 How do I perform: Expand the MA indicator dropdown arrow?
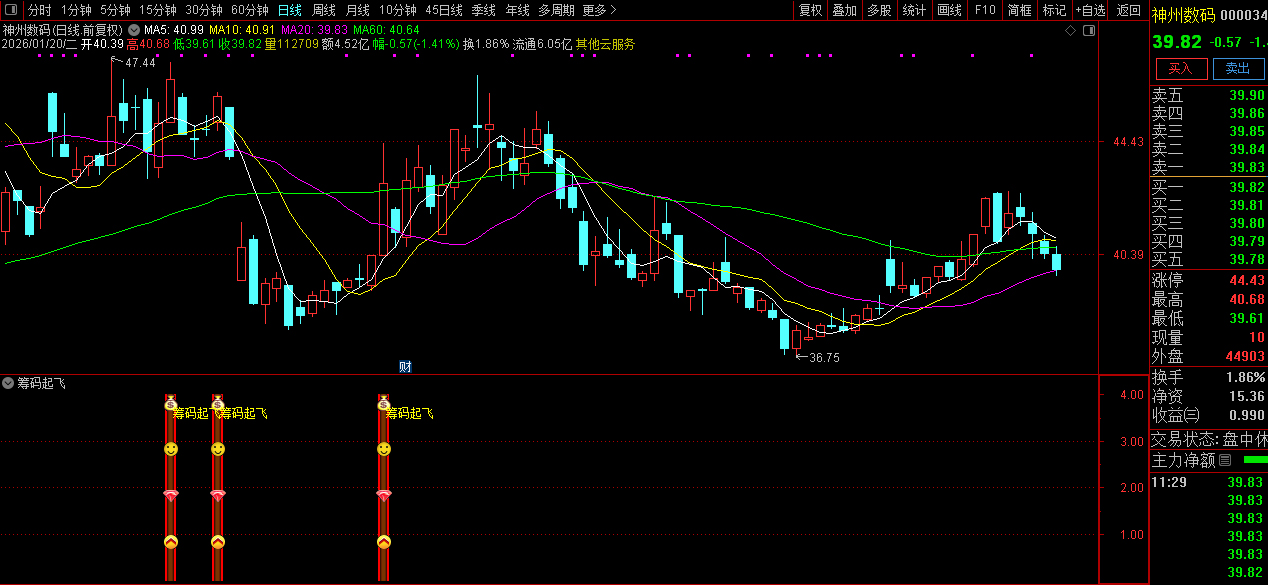pos(133,30)
